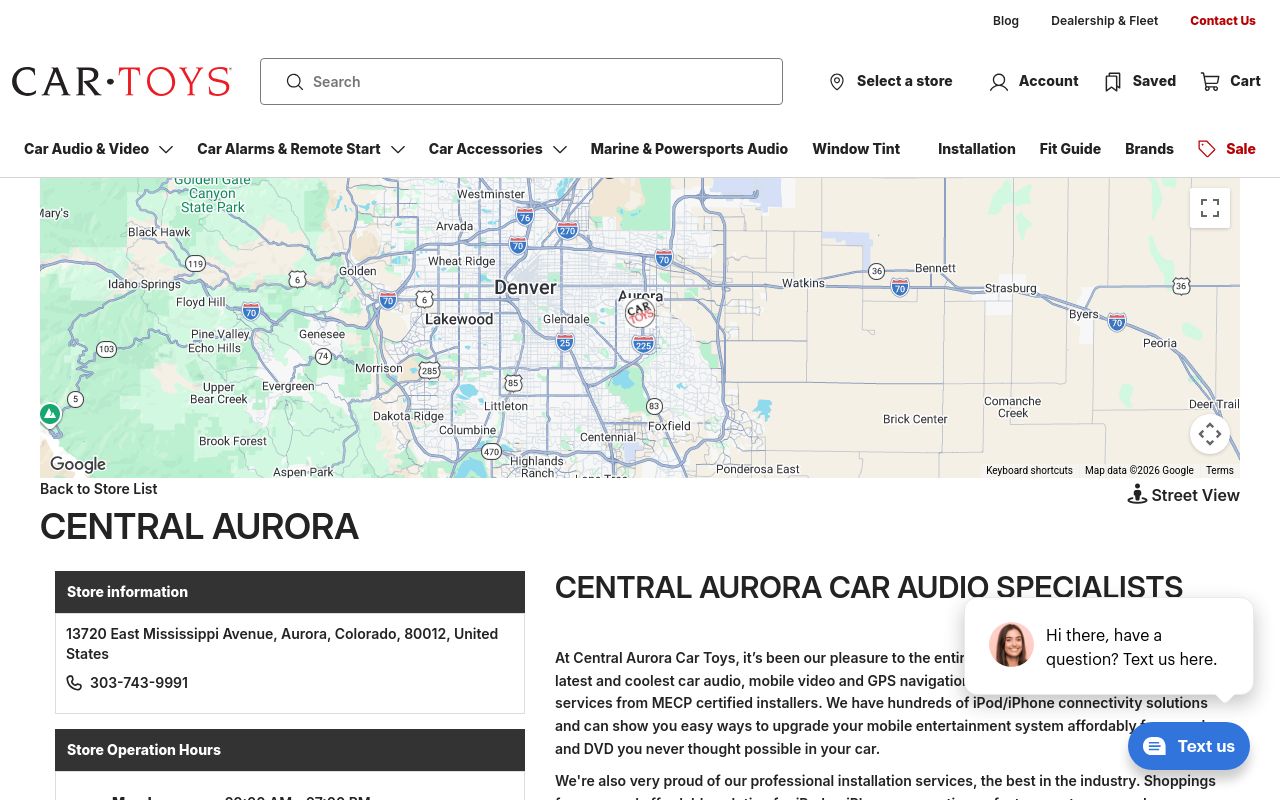Click the Saved bookmark icon

pos(1113,82)
